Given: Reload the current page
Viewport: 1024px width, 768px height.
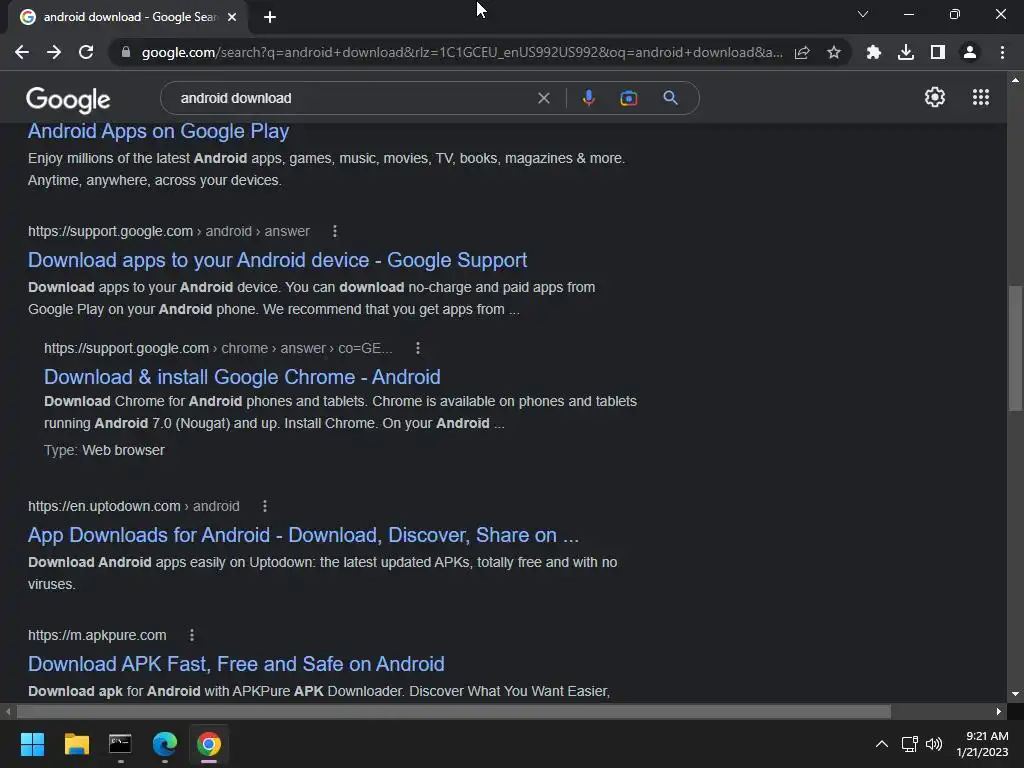Looking at the screenshot, I should click(86, 52).
